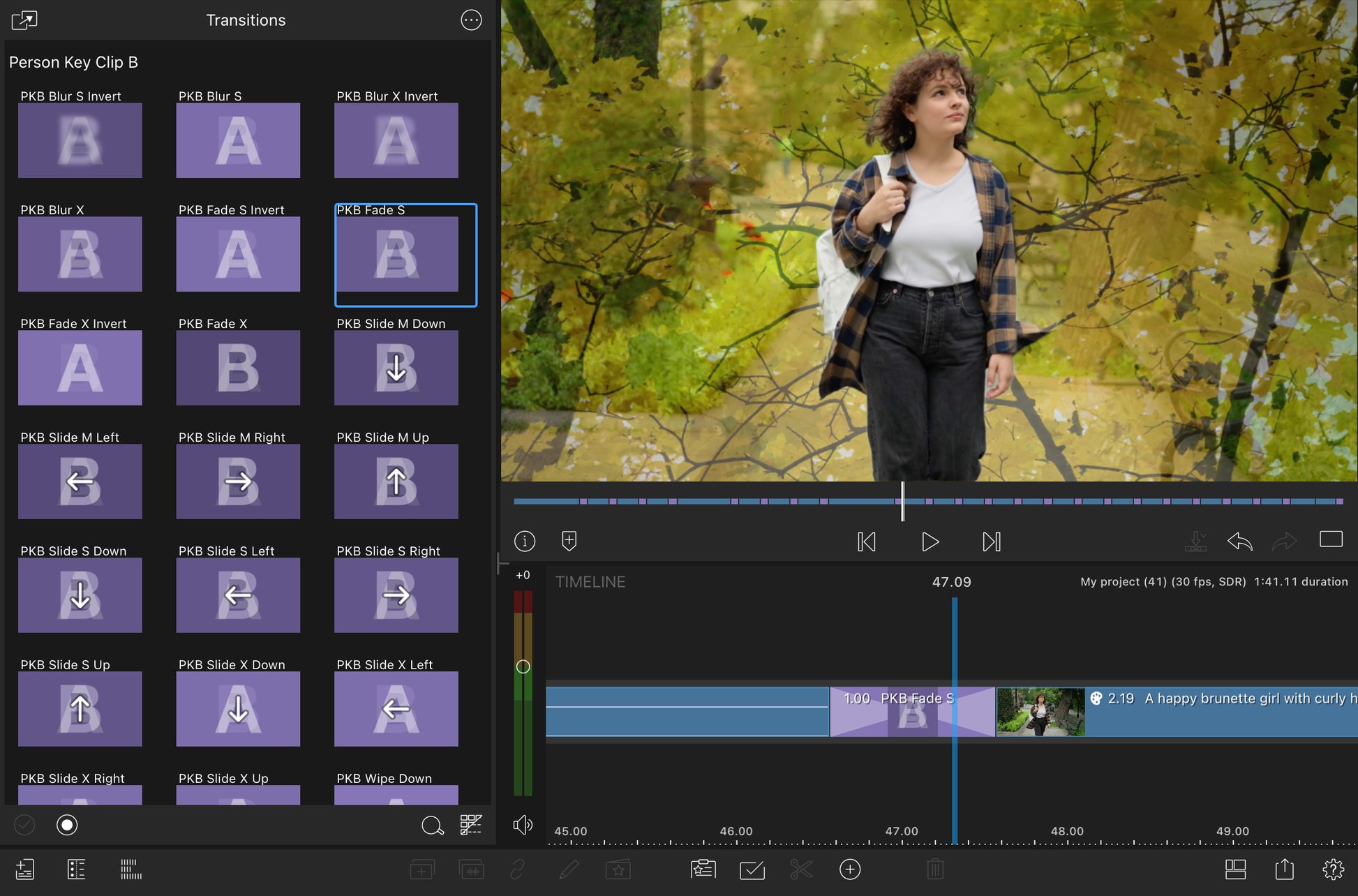The height and width of the screenshot is (896, 1358).
Task: Select the PKB Blur S Invert transition
Action: click(80, 140)
